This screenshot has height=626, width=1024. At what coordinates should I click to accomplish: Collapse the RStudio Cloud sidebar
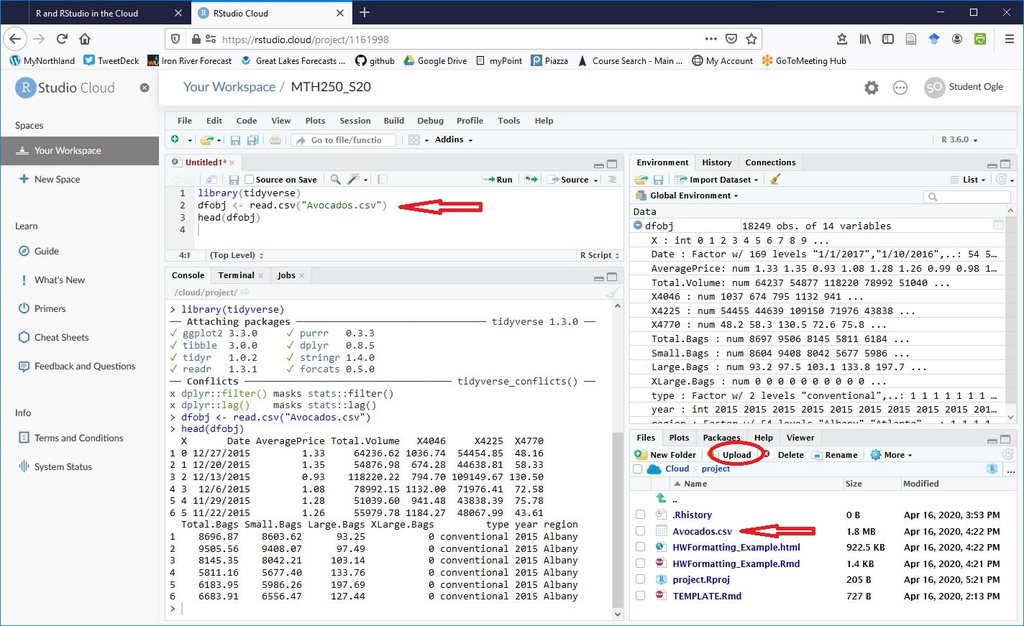pyautogui.click(x=144, y=87)
